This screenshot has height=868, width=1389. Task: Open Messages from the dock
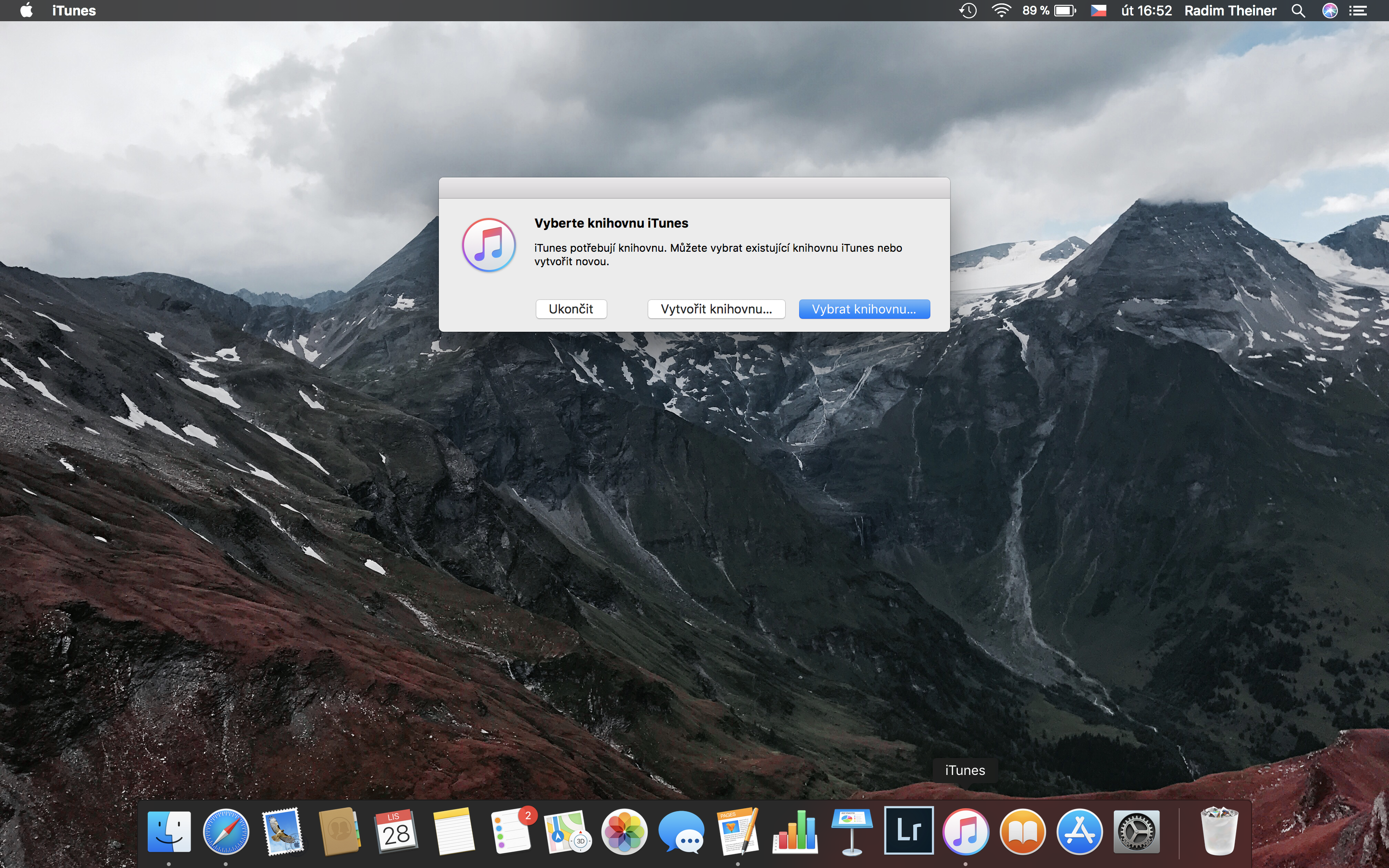coord(681,831)
